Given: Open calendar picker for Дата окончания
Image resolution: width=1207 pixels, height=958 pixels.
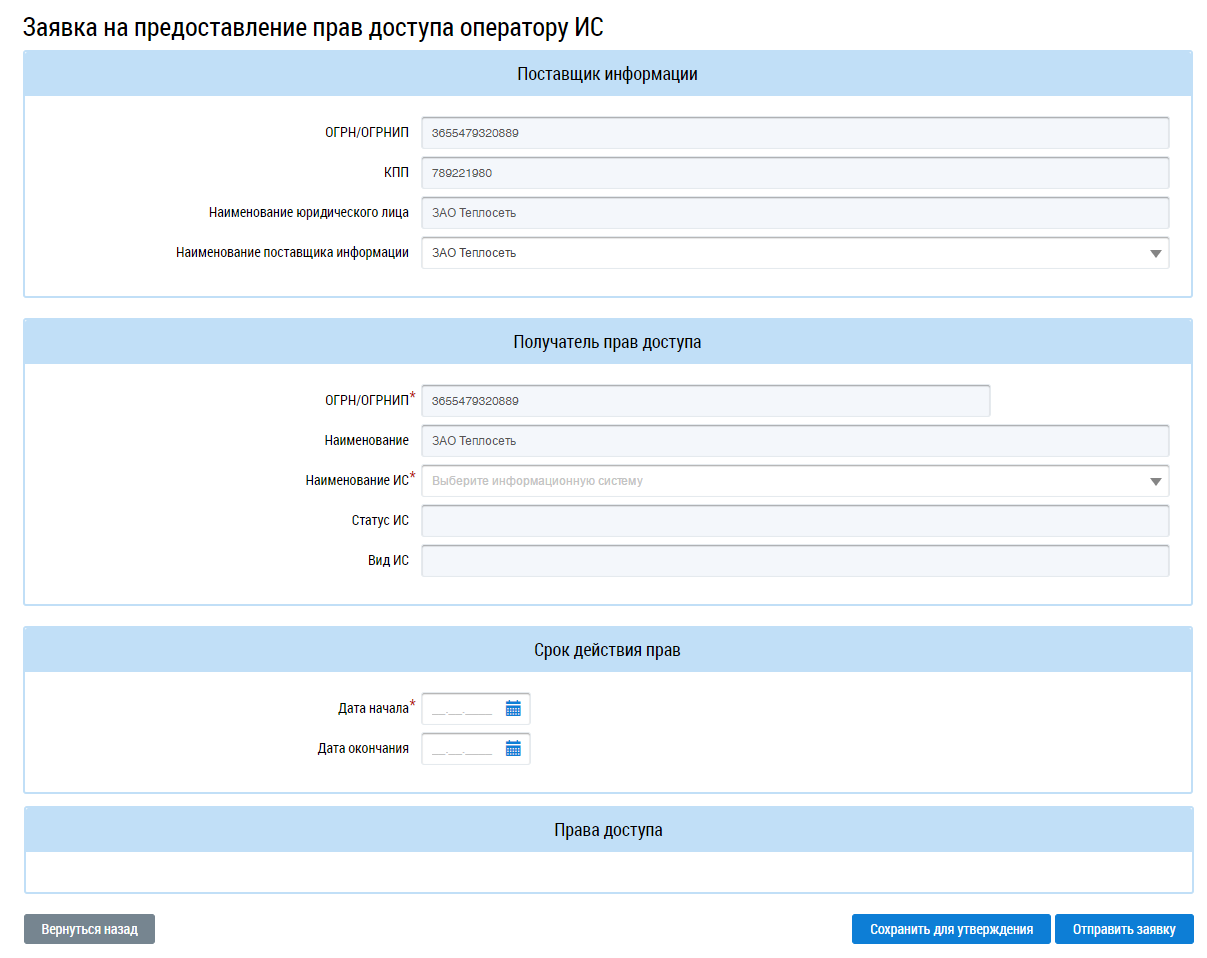Looking at the screenshot, I should pyautogui.click(x=513, y=749).
